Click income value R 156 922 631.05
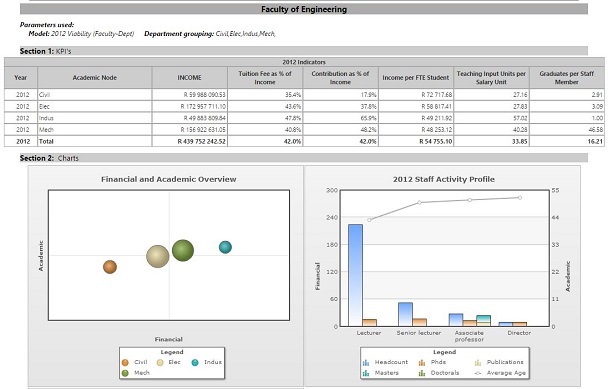608x389 pixels. pos(203,130)
